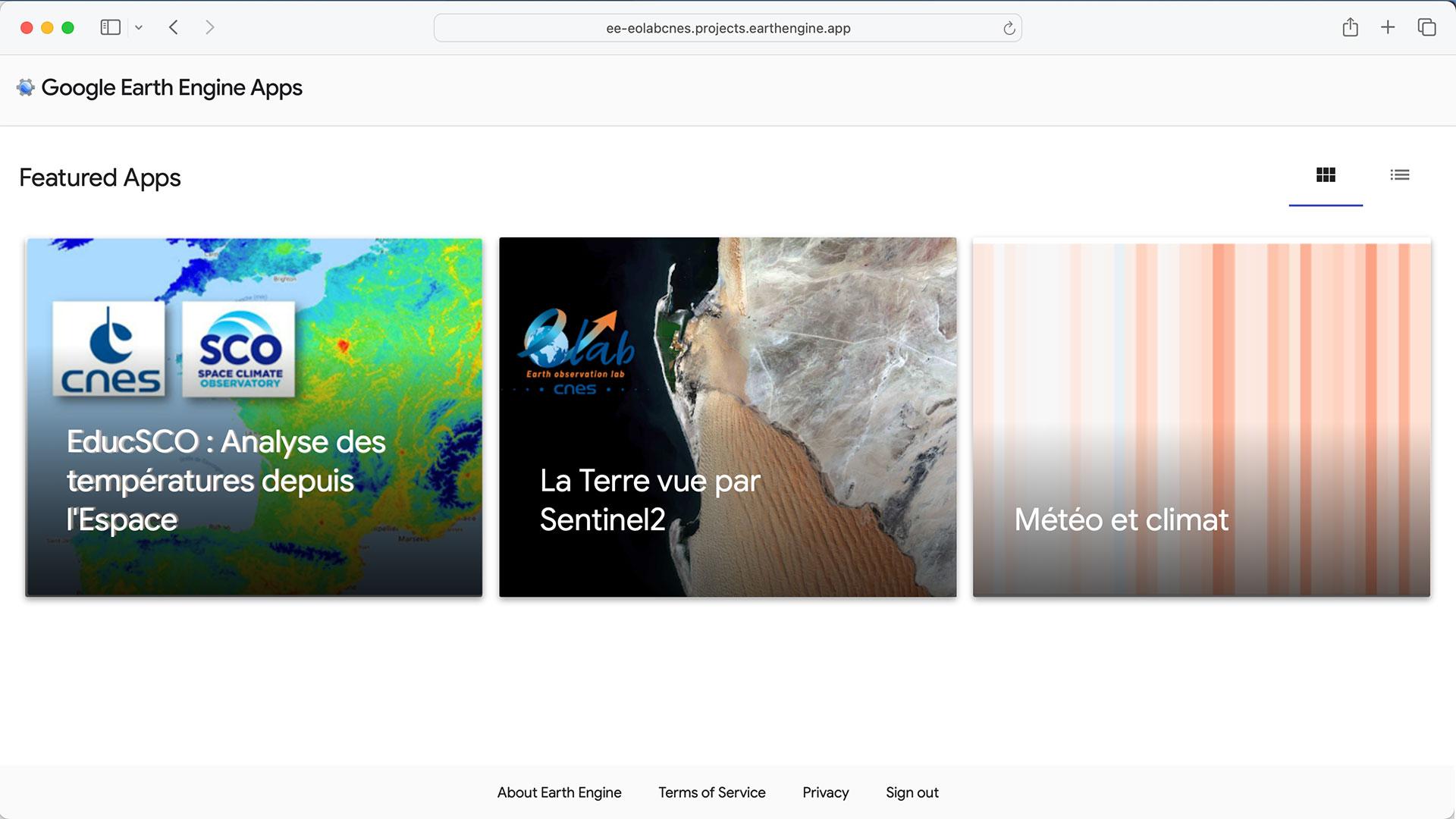Image resolution: width=1456 pixels, height=819 pixels.
Task: View the Privacy policy
Action: [x=825, y=792]
